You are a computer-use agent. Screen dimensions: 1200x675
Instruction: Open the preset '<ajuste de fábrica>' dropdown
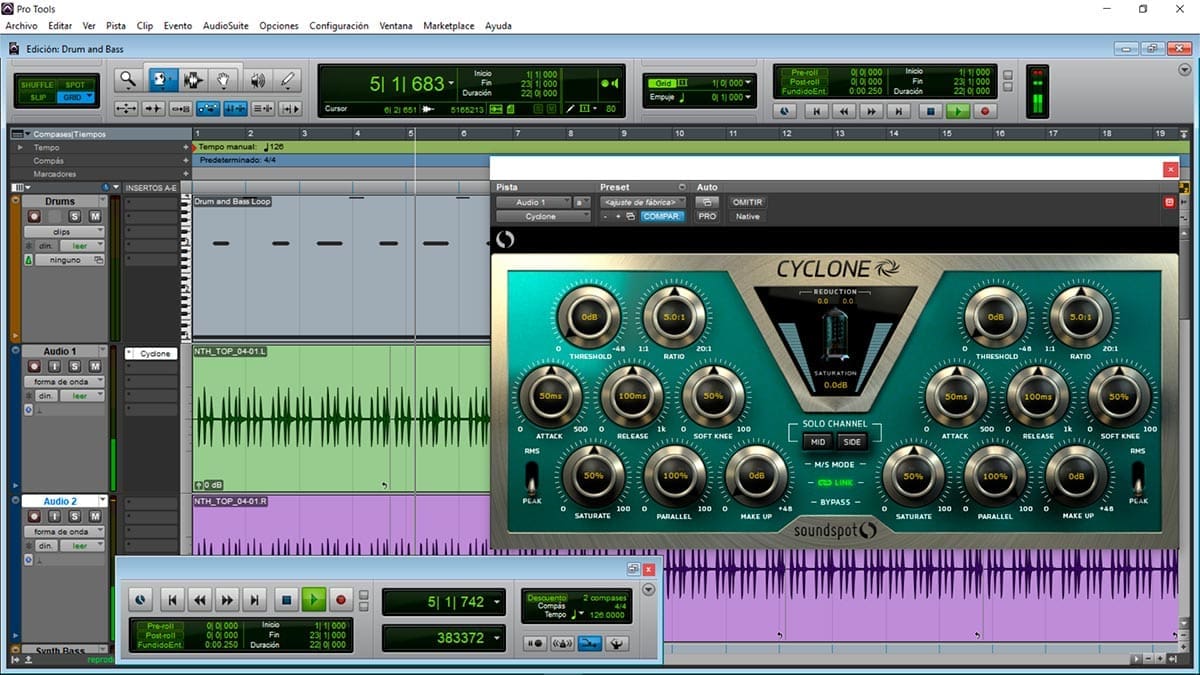643,202
